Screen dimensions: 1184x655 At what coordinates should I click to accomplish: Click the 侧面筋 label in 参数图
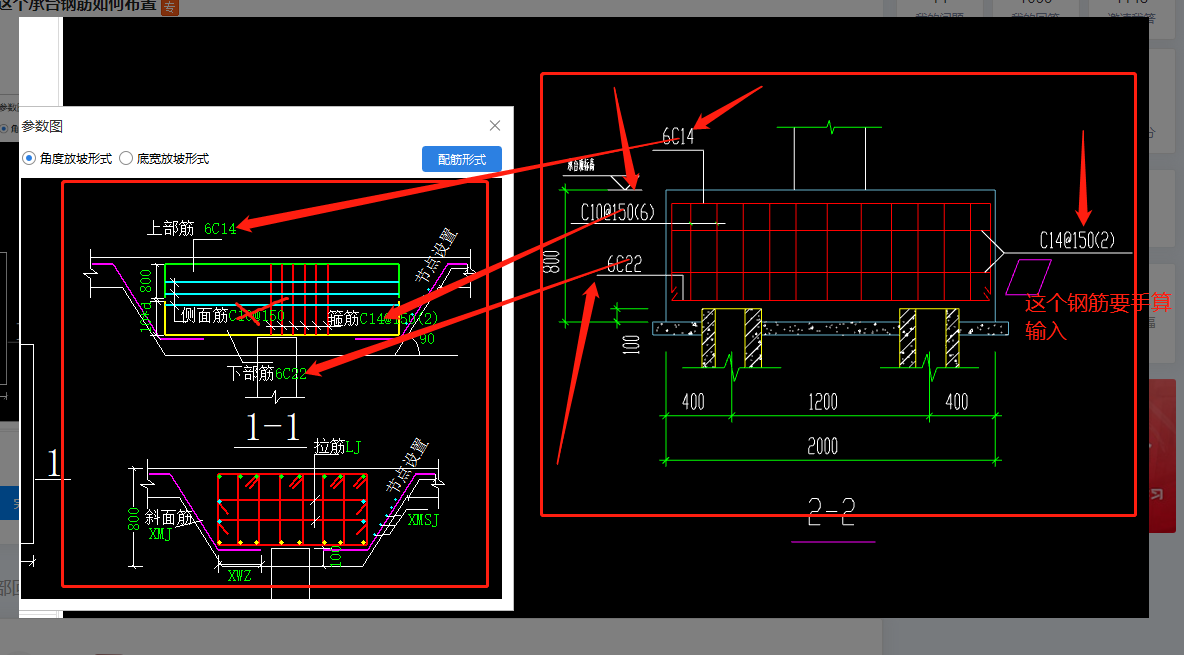pyautogui.click(x=204, y=315)
